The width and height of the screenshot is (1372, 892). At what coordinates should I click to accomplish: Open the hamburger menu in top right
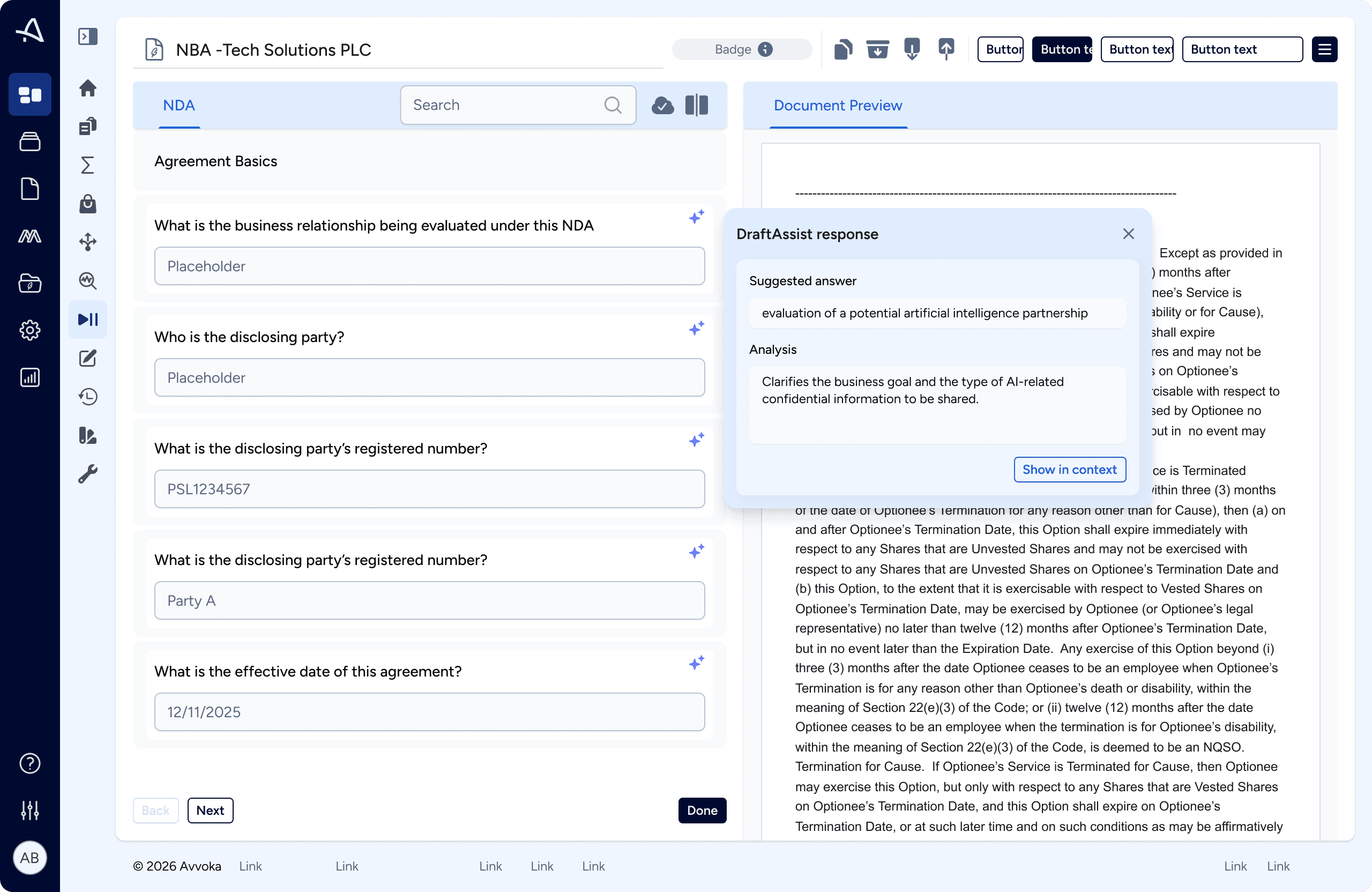[1324, 50]
